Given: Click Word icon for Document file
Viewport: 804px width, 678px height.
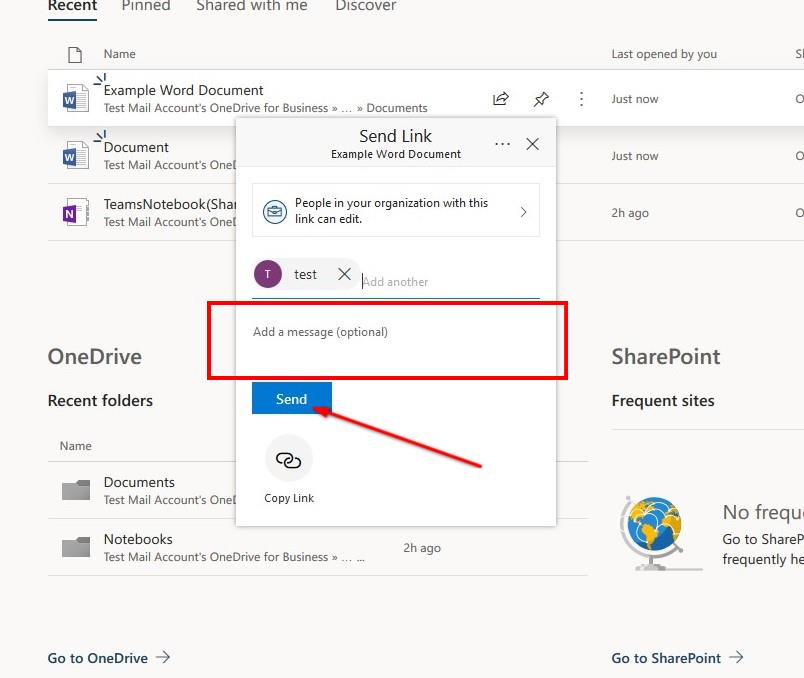Looking at the screenshot, I should tap(75, 155).
